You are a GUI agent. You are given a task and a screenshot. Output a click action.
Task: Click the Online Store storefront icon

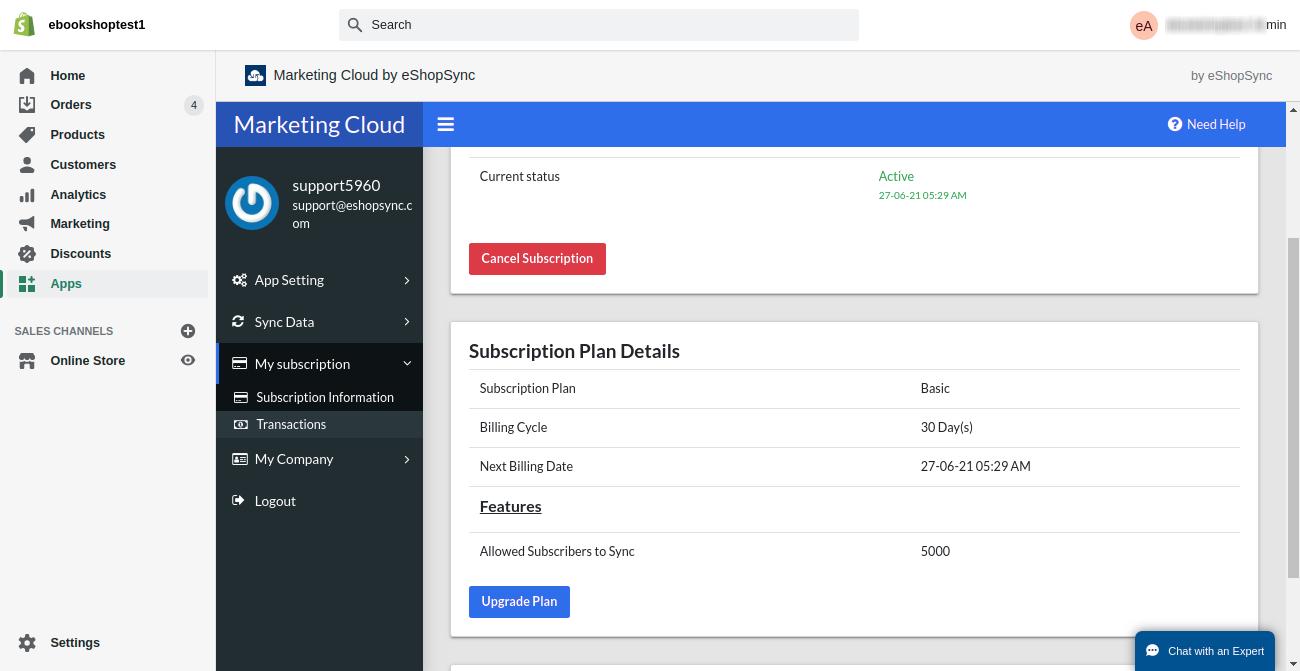click(x=27, y=361)
